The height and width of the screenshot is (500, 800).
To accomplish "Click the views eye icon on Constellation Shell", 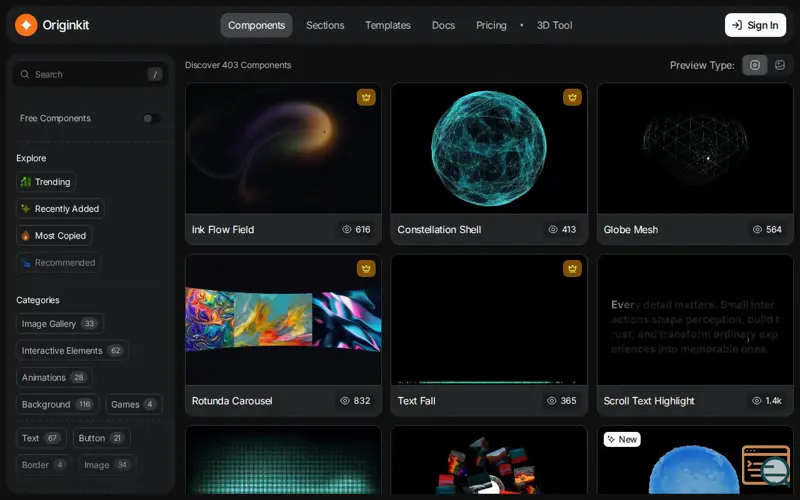I will (x=553, y=230).
